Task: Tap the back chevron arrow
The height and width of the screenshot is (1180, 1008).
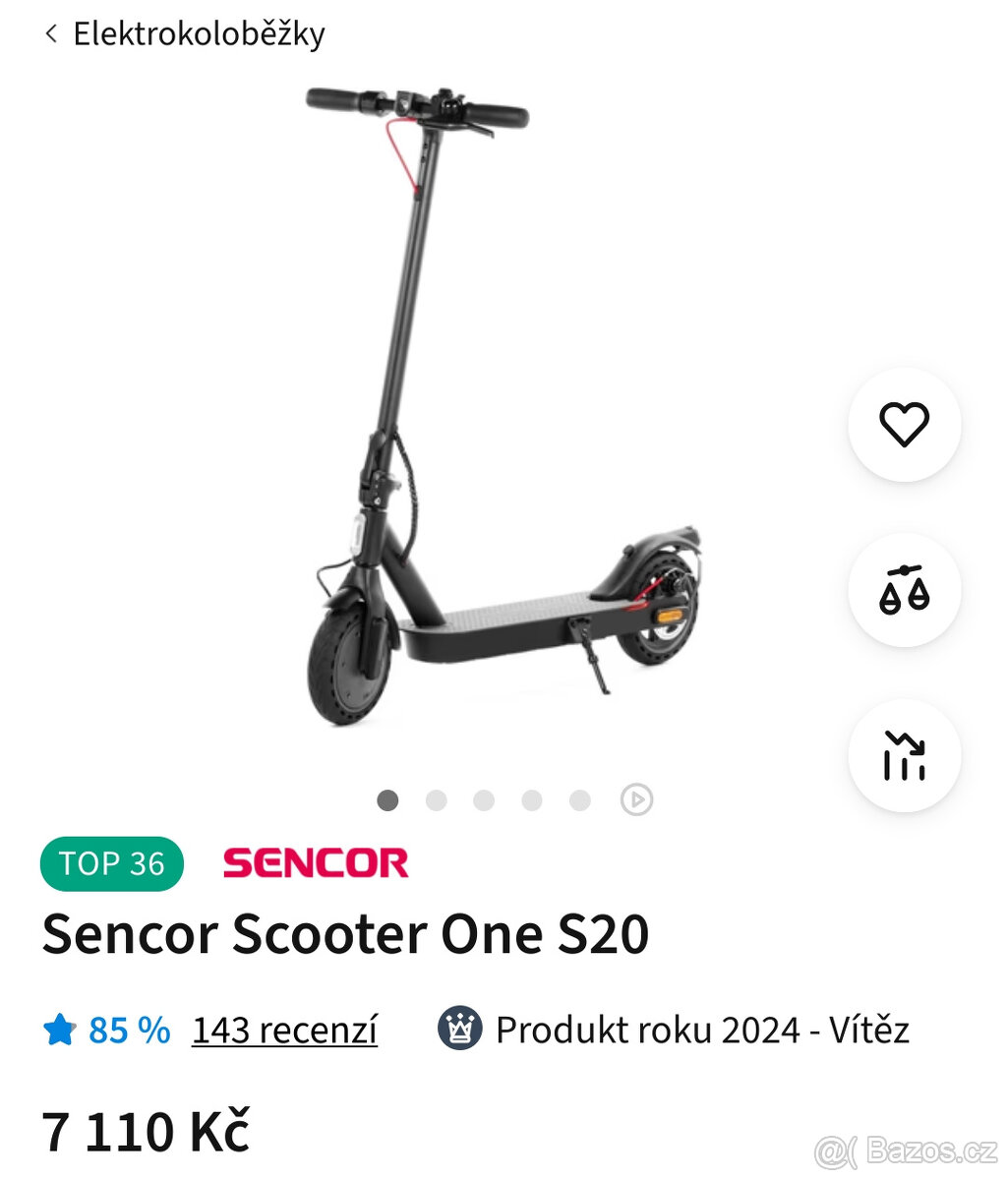Action: (51, 34)
